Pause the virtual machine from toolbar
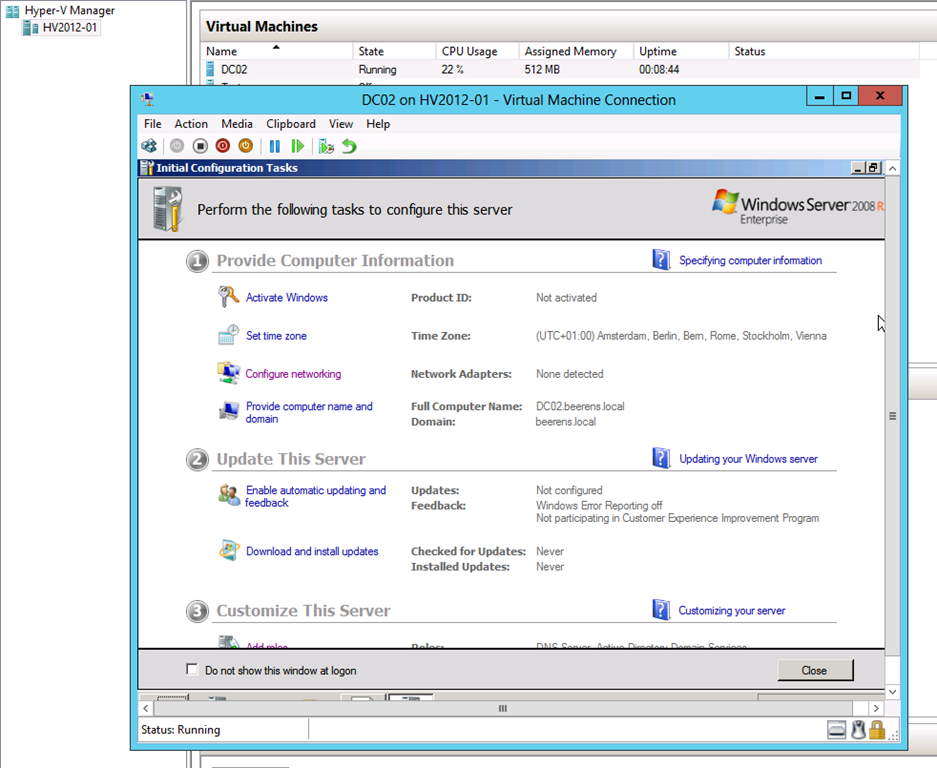The width and height of the screenshot is (937, 768). coord(274,146)
